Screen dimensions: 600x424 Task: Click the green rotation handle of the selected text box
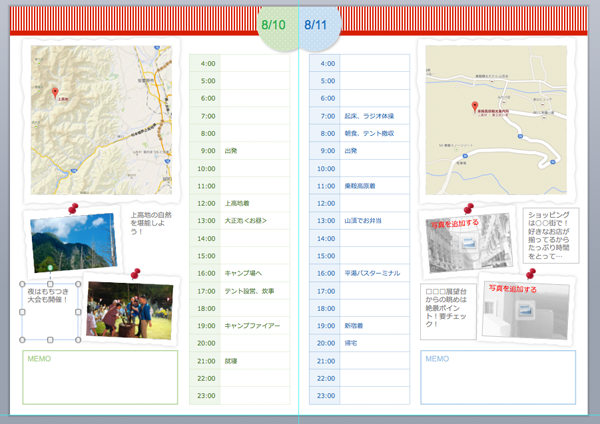50,268
